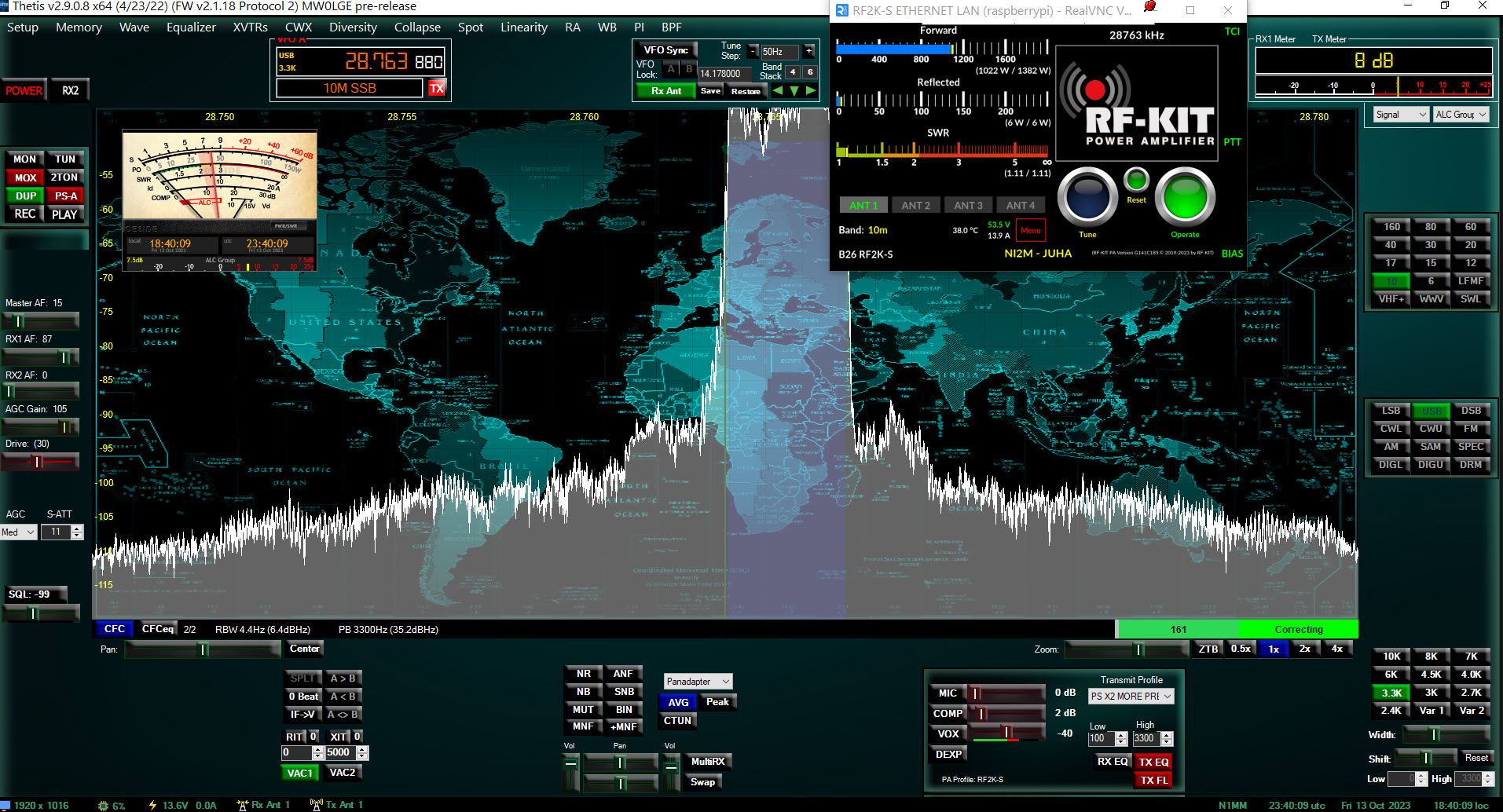
Task: Open the Memory menu
Action: [79, 27]
